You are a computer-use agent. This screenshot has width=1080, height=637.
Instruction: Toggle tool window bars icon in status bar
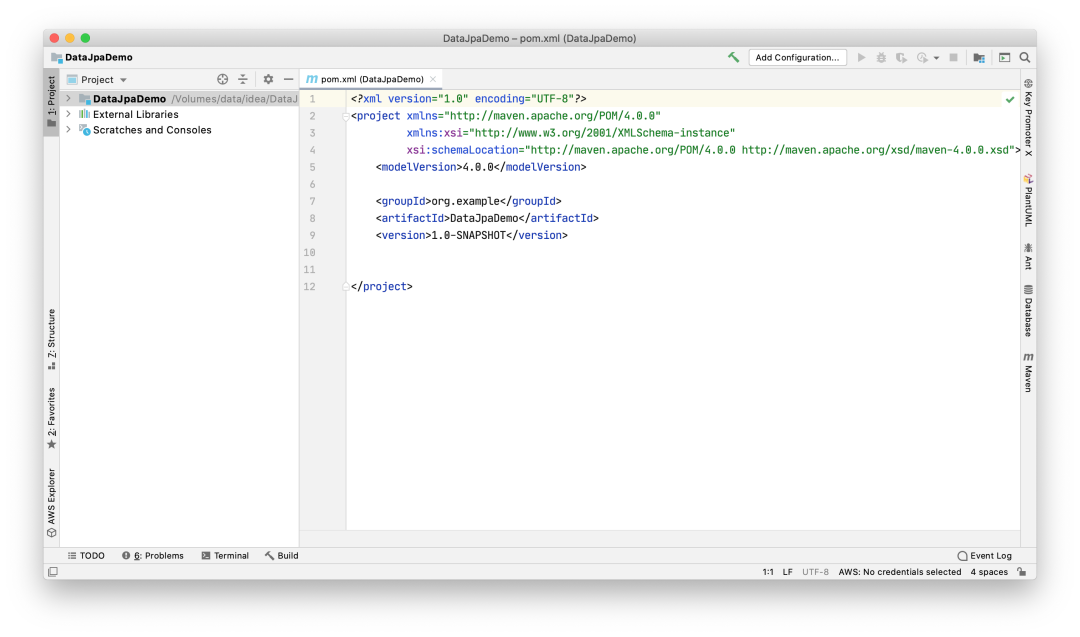[53, 572]
